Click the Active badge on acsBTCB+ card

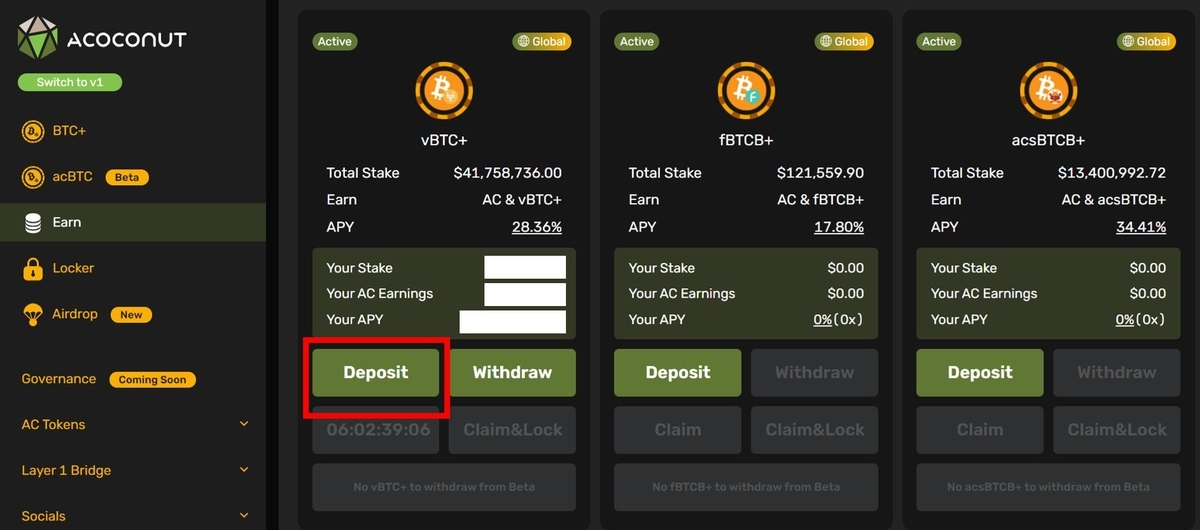point(939,42)
